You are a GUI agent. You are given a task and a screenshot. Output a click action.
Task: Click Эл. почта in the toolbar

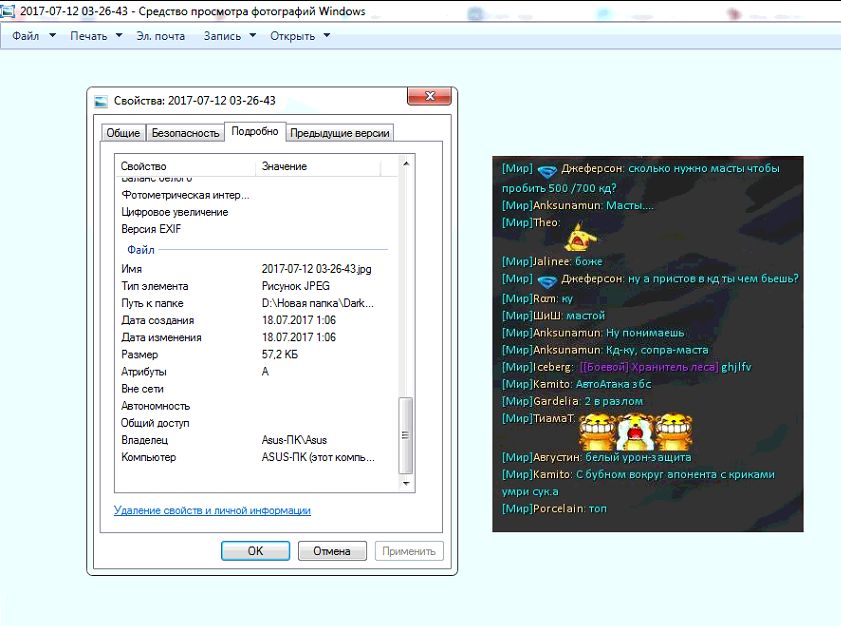(160, 36)
